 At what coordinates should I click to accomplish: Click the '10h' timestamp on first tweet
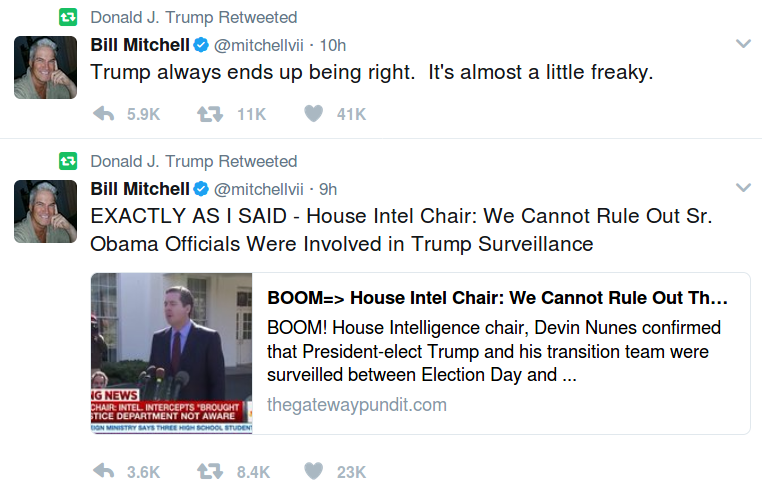[332, 45]
